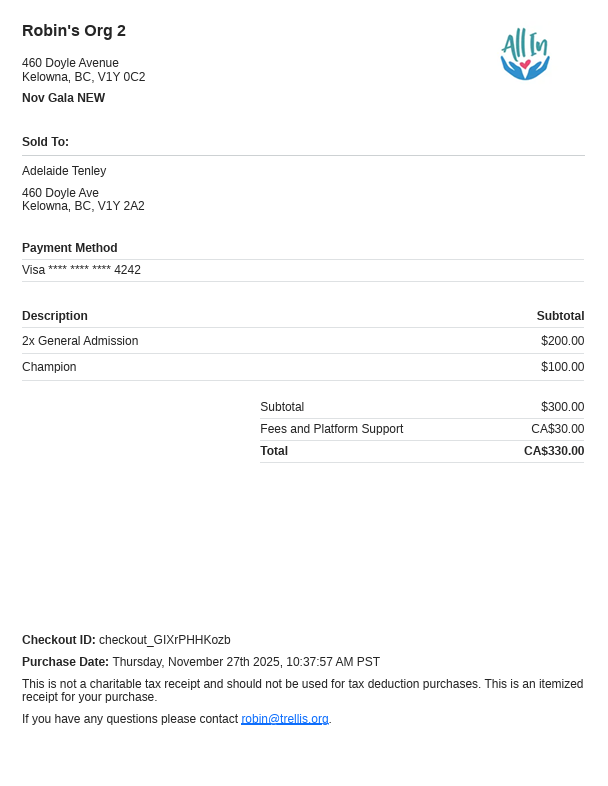Click the Subtotal column header
The image size is (608, 786).
click(x=560, y=316)
